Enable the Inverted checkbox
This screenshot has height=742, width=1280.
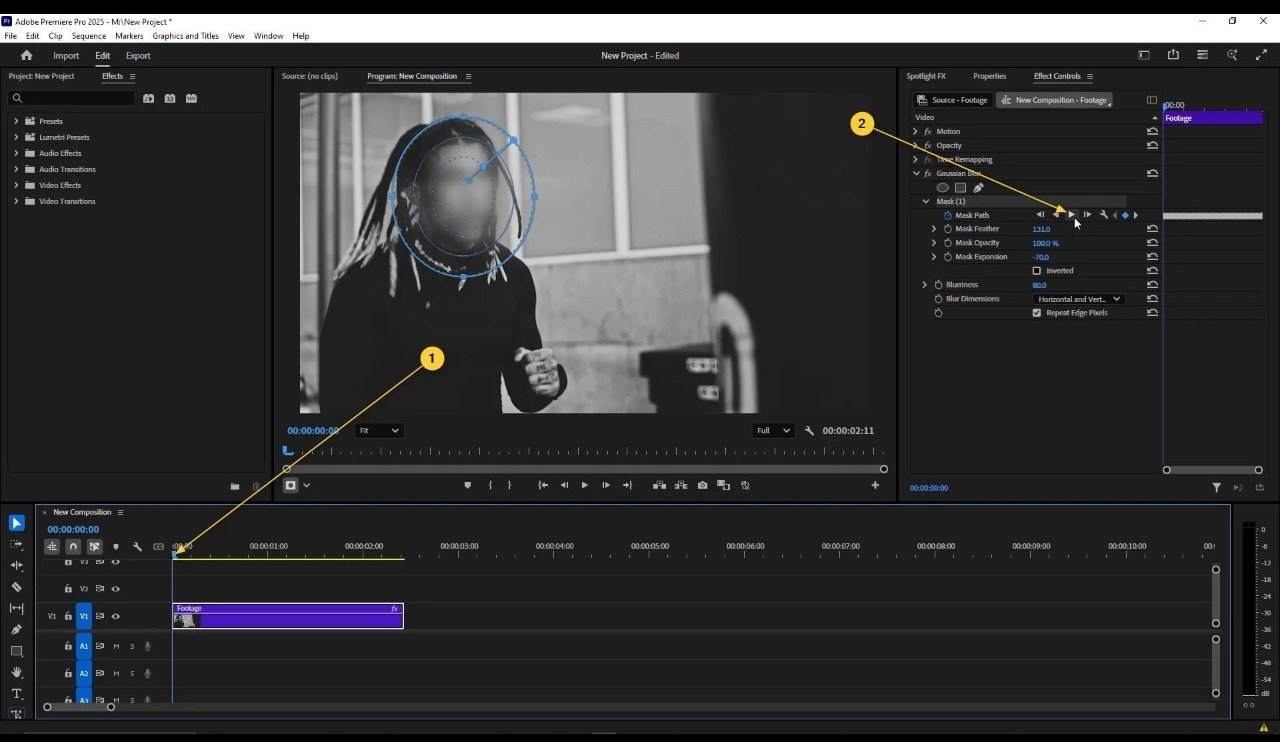[x=1036, y=271]
